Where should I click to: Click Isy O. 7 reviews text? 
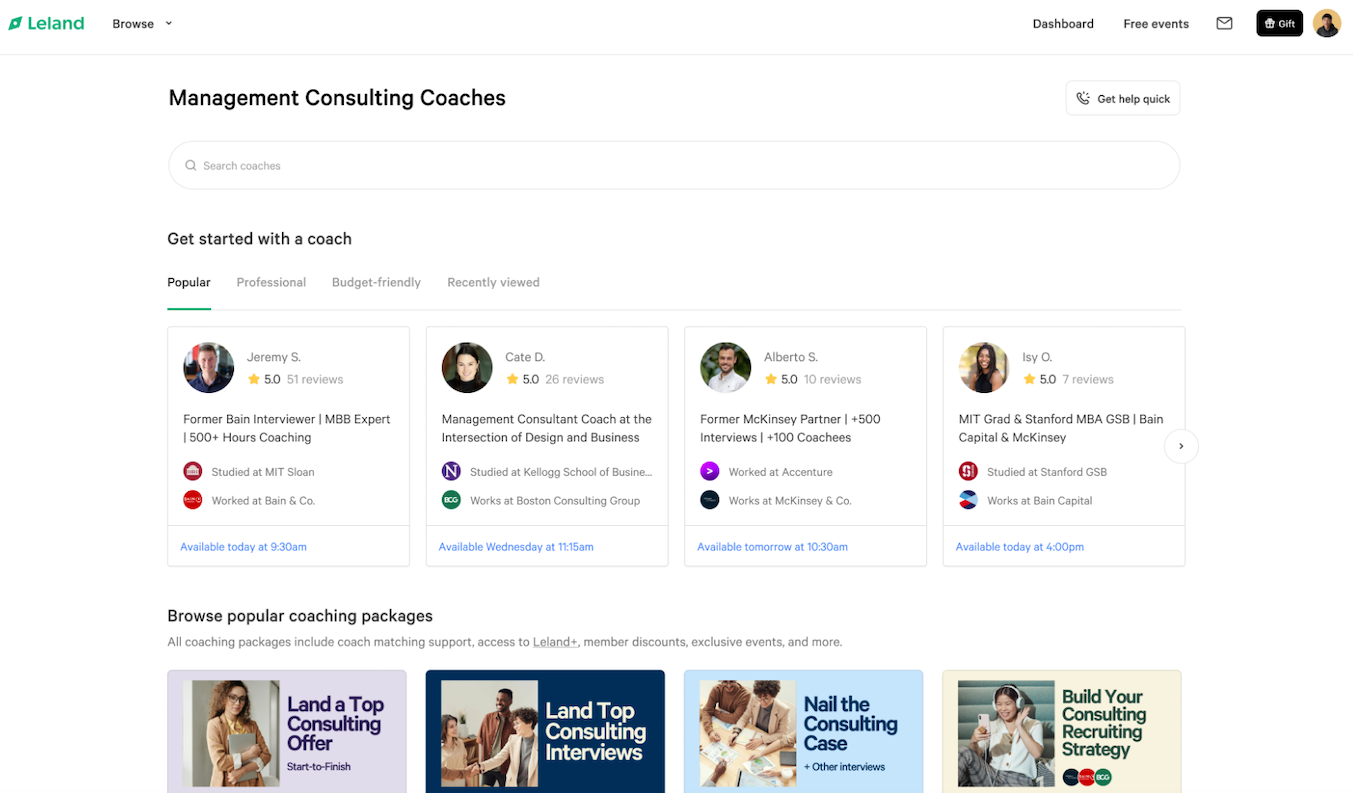pos(1088,379)
